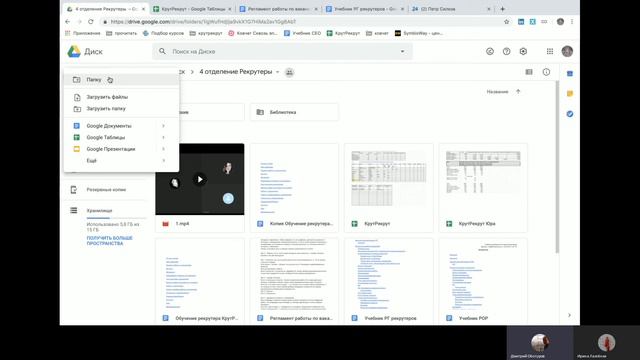Expand Google Документы submenu arrow
640x360 pixels.
[x=164, y=126]
